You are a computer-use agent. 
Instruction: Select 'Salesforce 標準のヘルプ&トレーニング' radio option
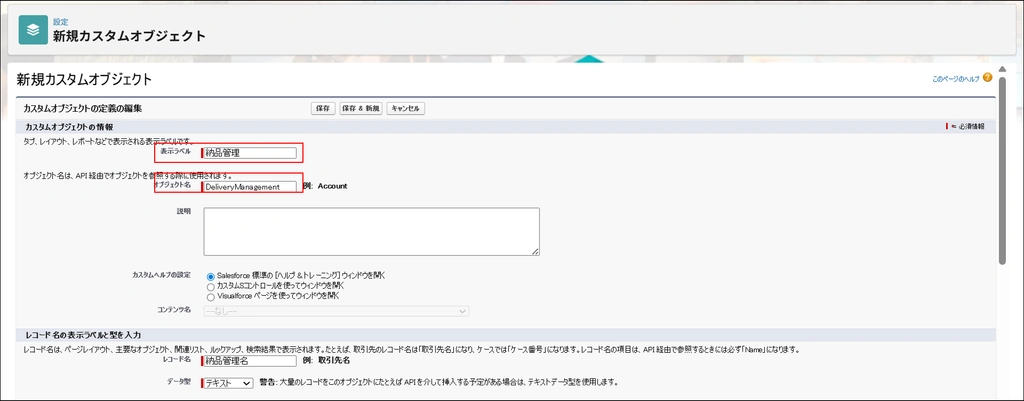[210, 276]
